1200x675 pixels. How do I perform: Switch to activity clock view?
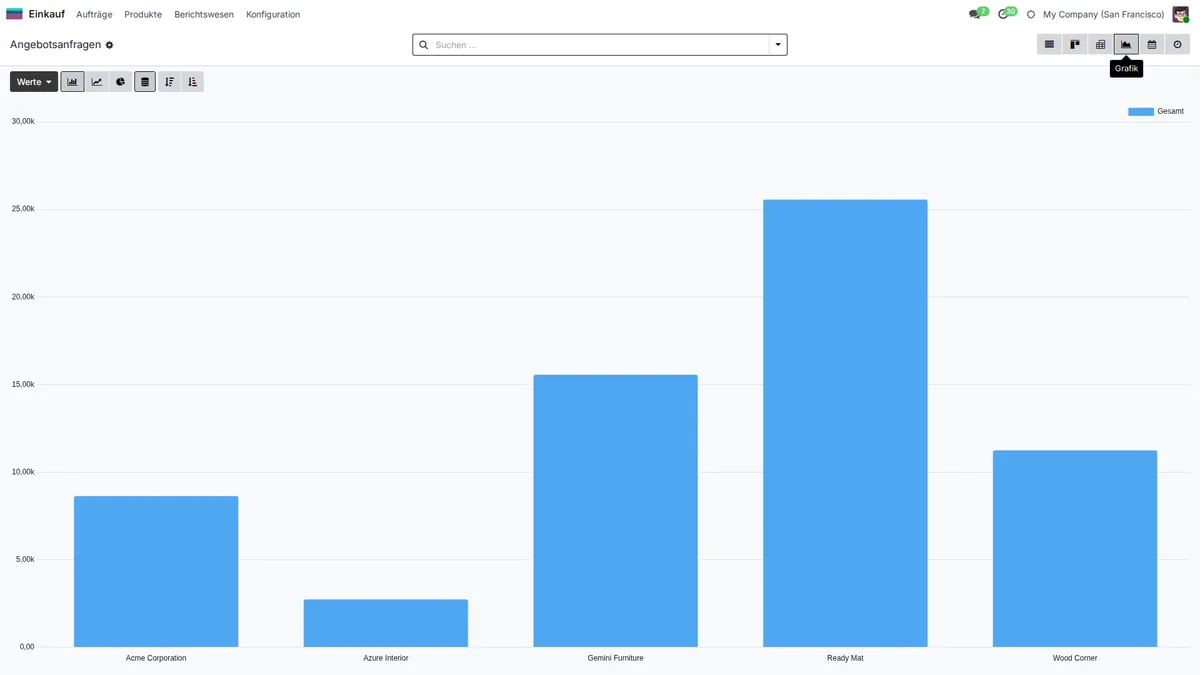(x=1177, y=45)
